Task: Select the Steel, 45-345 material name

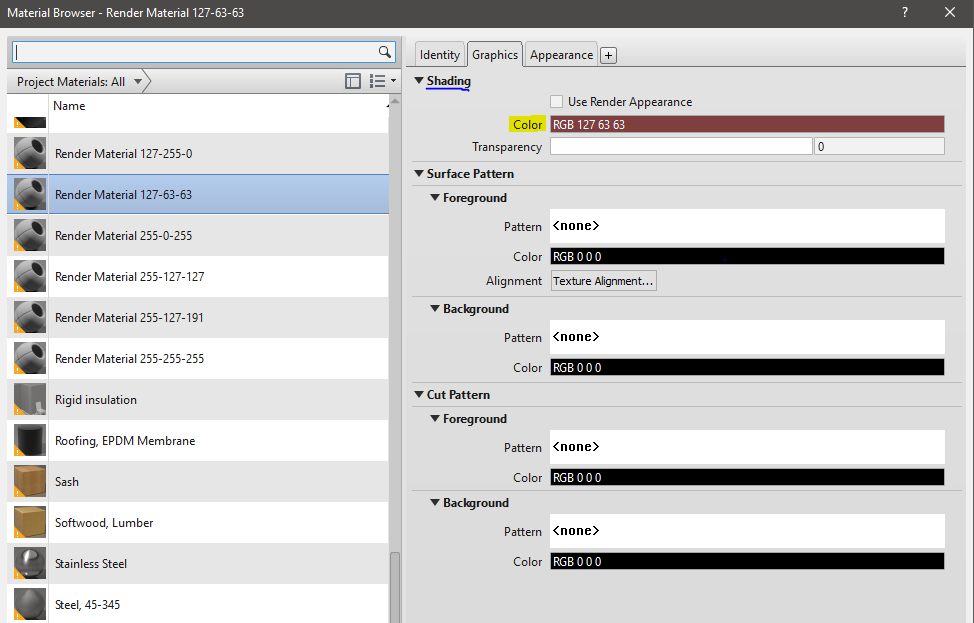Action: tap(88, 605)
